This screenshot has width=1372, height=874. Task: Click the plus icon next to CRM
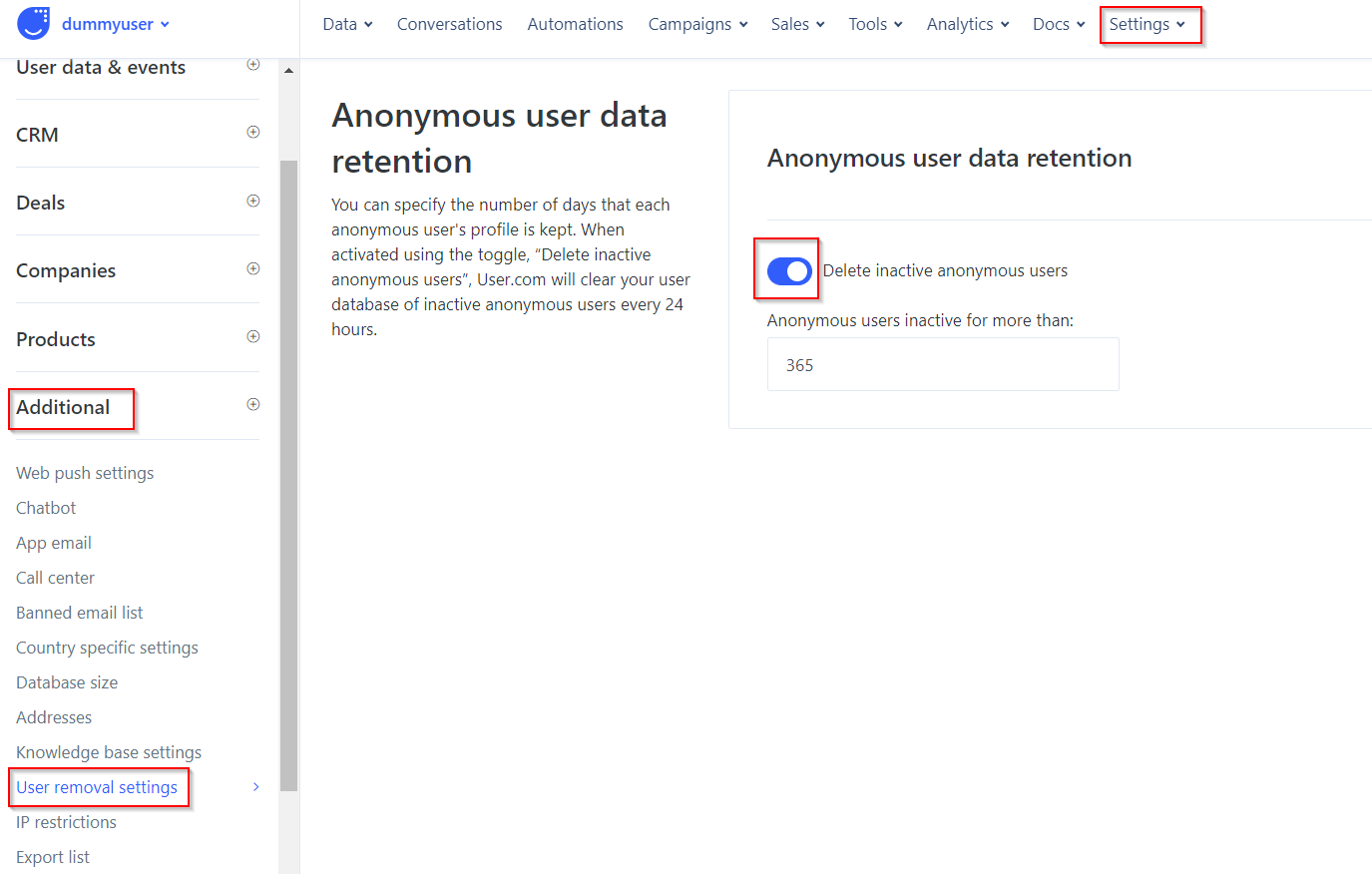point(252,131)
